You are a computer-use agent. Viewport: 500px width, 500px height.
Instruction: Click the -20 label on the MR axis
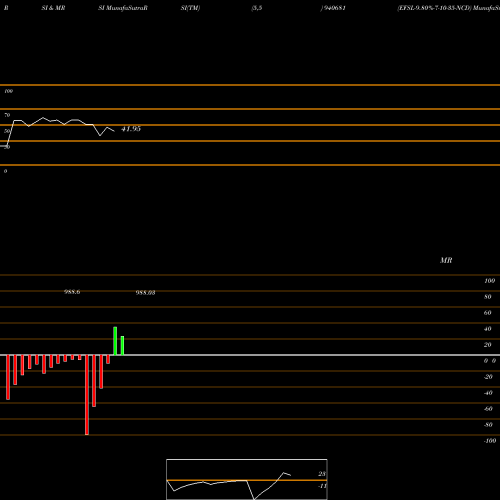tap(488, 377)
